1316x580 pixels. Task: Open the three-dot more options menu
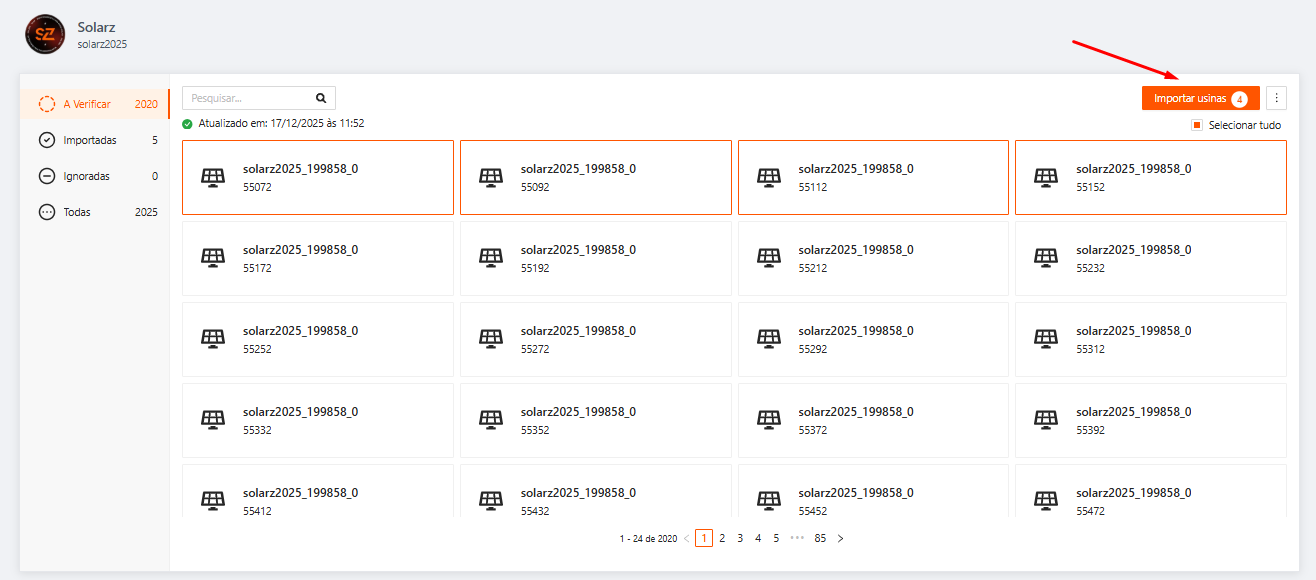coord(1276,98)
